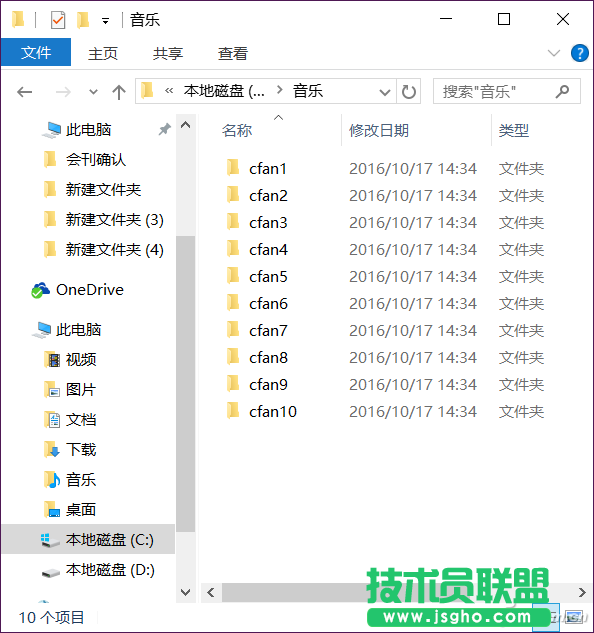Open the Quick Access Toolbar customize dropdown
The height and width of the screenshot is (633, 594).
tap(105, 21)
